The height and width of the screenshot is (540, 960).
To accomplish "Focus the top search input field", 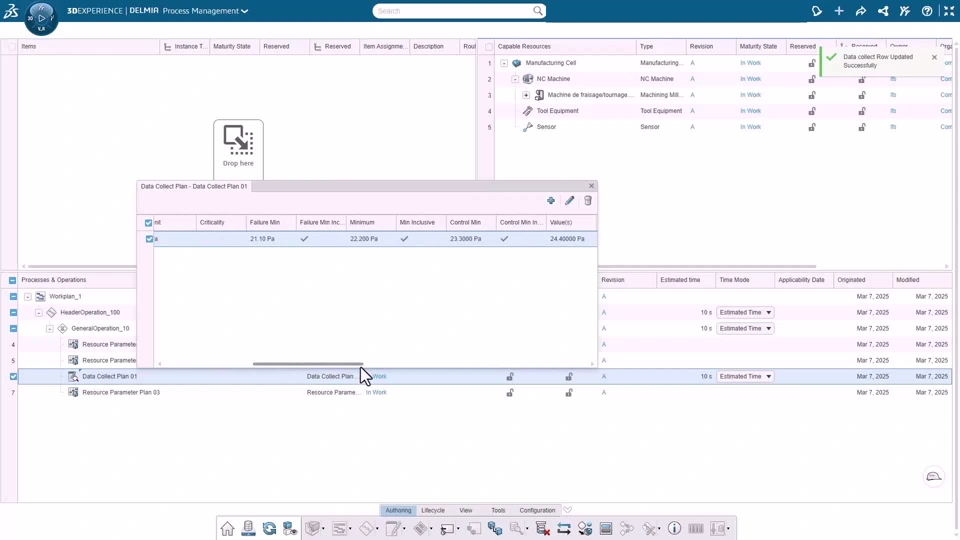I will tap(453, 11).
